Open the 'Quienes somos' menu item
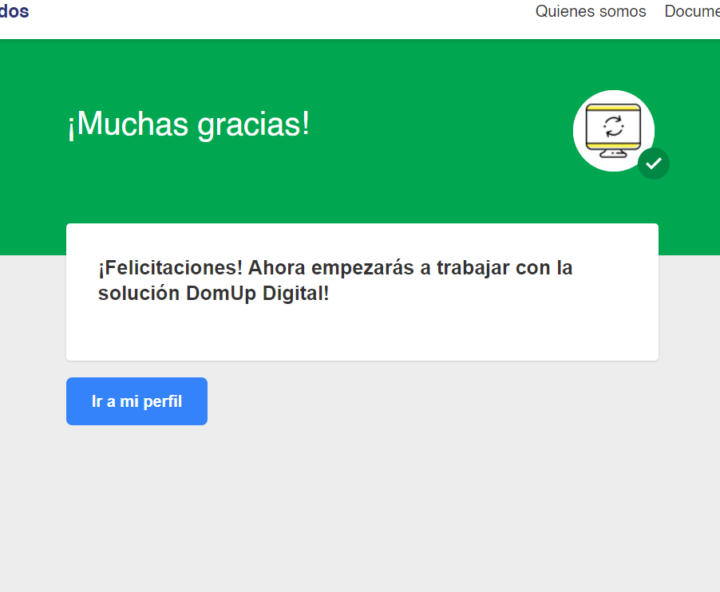The image size is (720, 592). pos(591,11)
